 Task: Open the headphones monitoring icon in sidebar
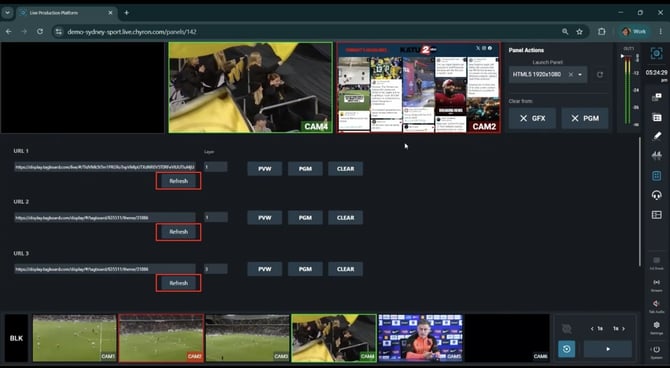[656, 195]
